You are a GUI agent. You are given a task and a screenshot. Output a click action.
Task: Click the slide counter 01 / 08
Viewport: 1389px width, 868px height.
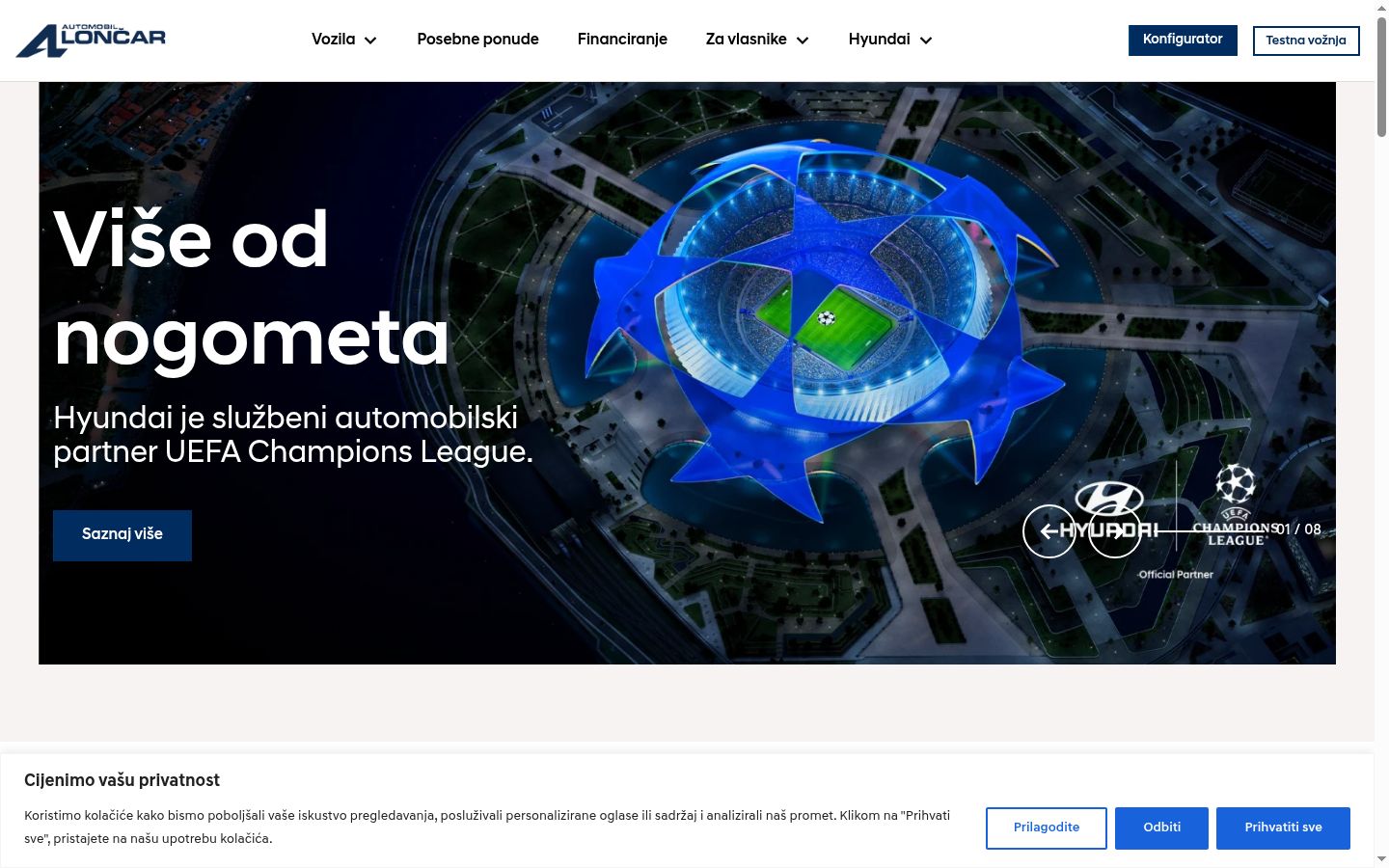pos(1298,529)
